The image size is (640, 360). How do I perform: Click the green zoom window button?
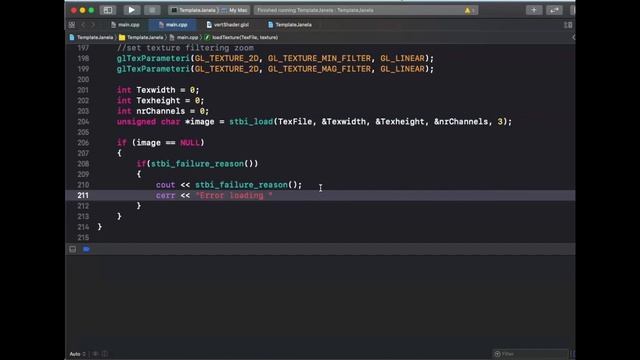tap(91, 10)
